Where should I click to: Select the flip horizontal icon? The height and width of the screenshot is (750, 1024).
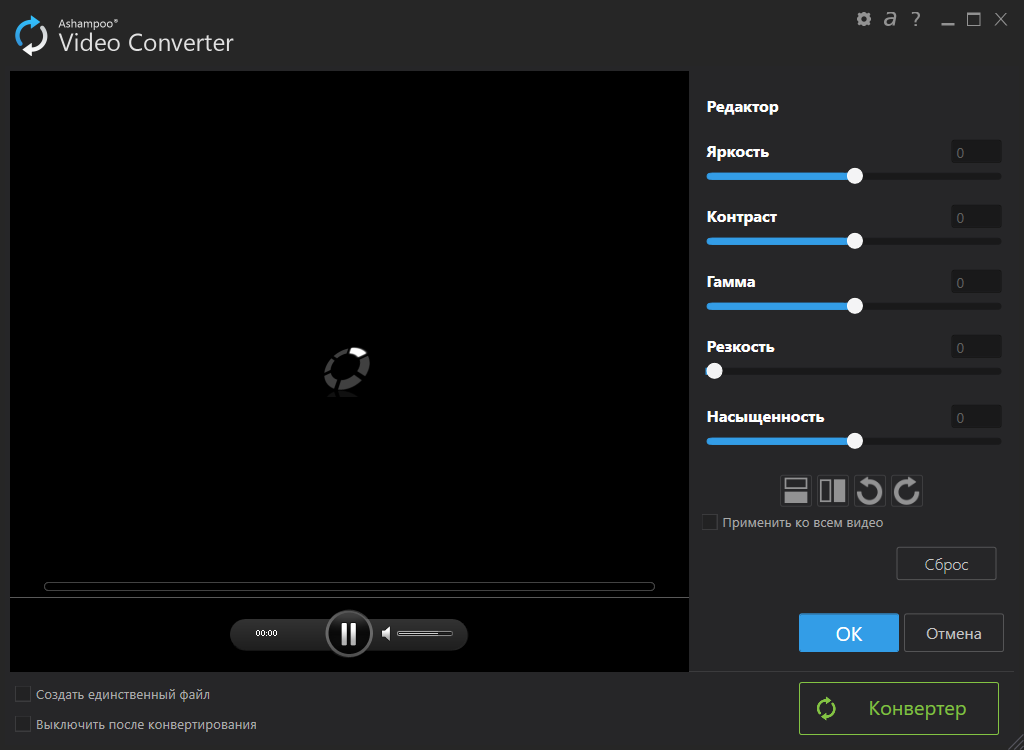tap(832, 490)
